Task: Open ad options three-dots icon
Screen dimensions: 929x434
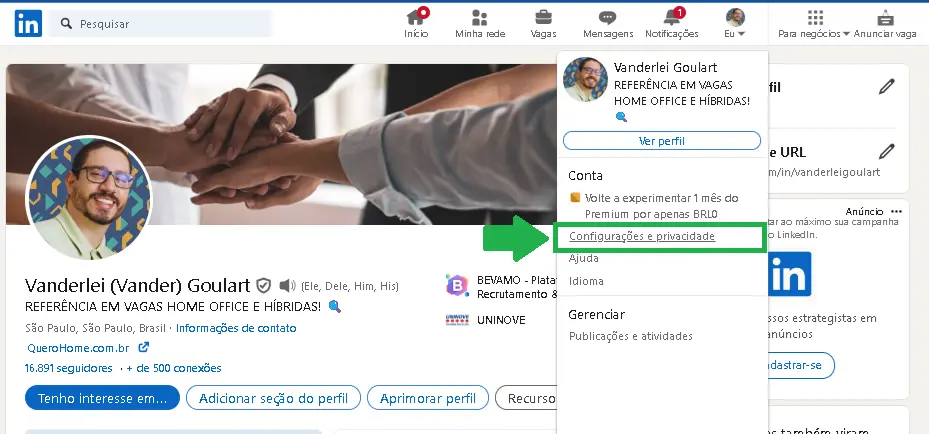Action: (x=896, y=211)
